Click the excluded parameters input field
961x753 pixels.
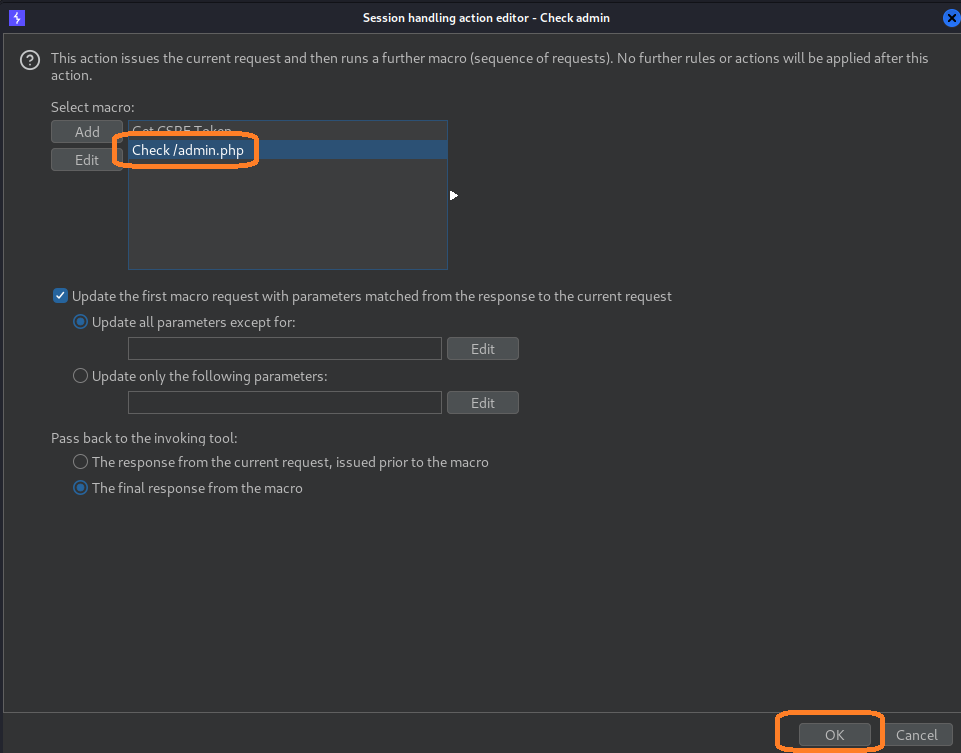point(284,348)
